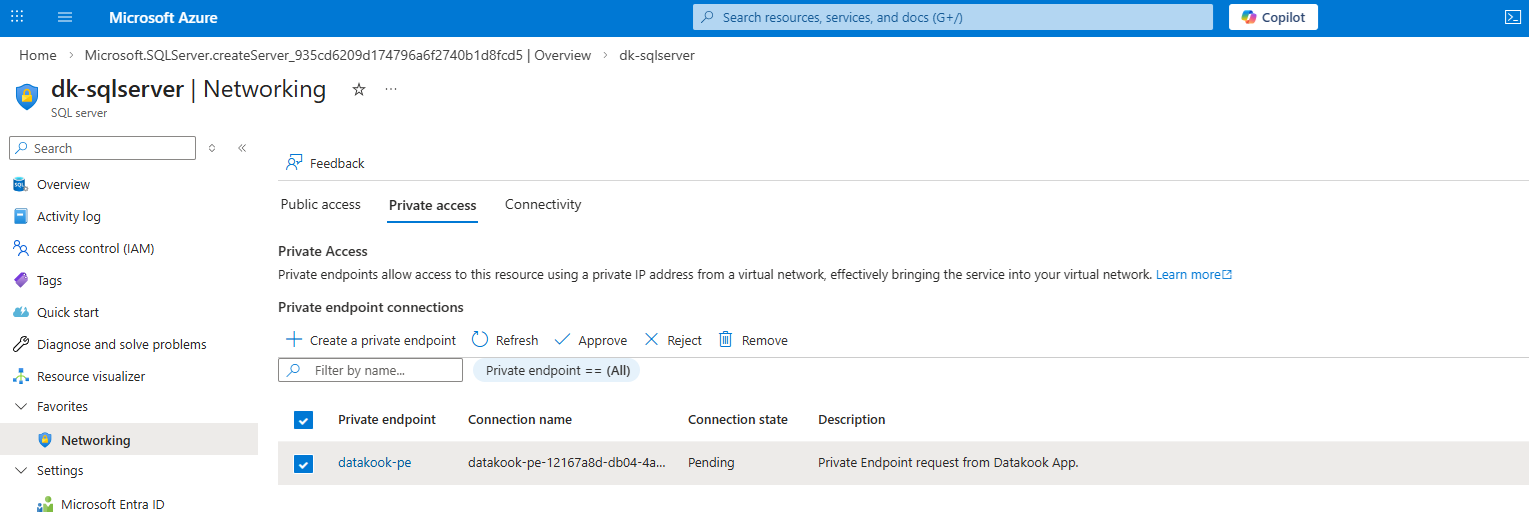Open the datakook-pe private endpoint link
This screenshot has height=527, width=1529.
point(374,463)
